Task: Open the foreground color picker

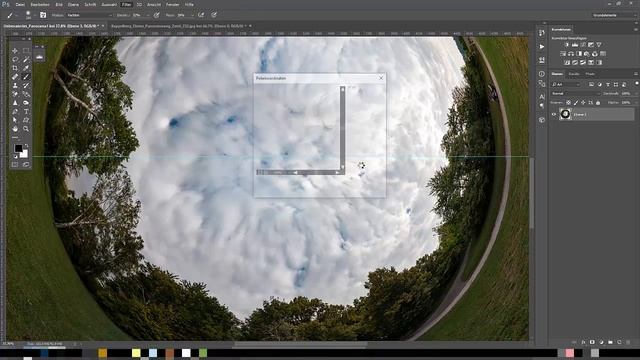Action: [18, 148]
